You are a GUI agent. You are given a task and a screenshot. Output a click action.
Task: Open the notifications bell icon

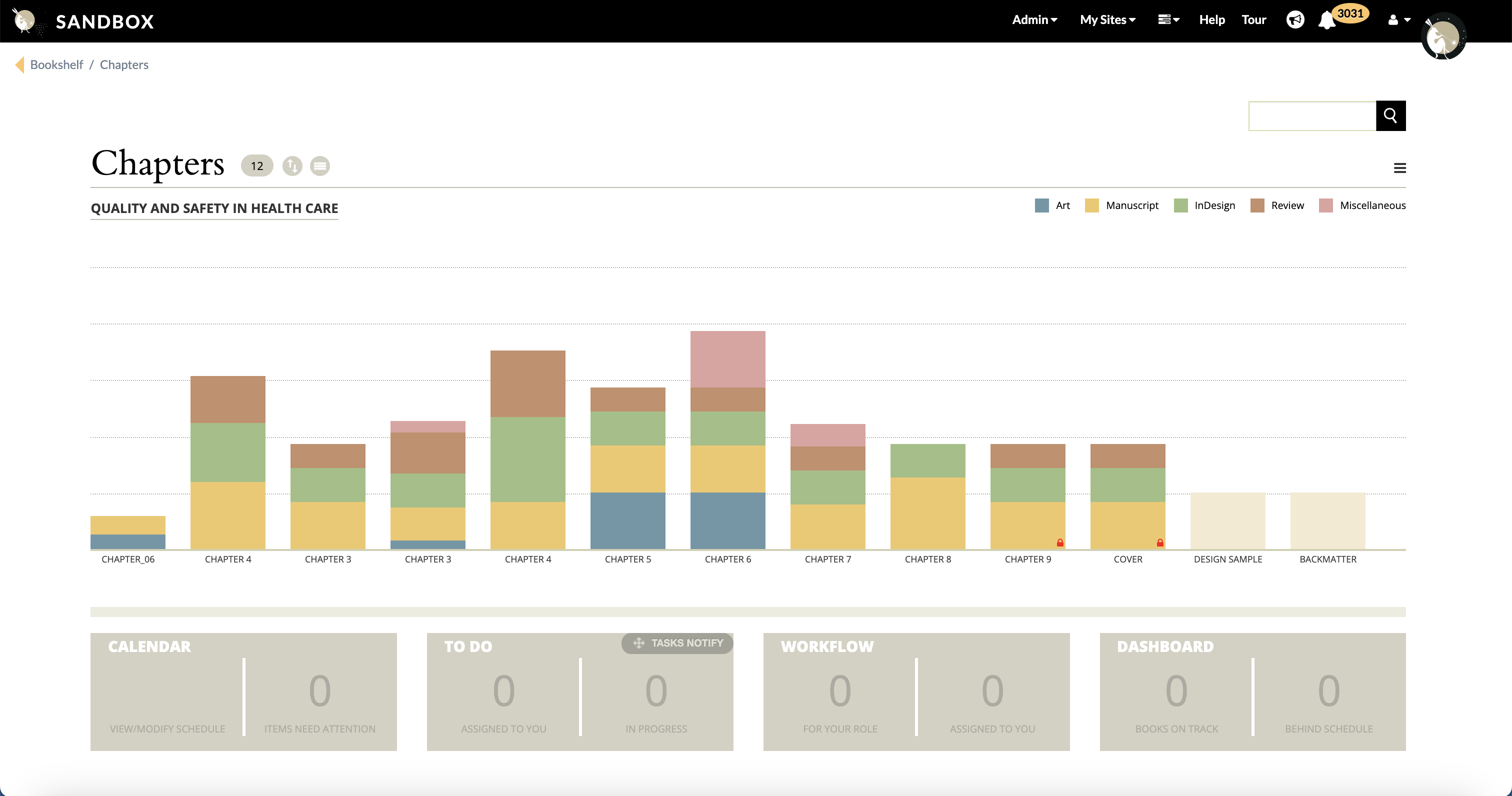(1326, 20)
